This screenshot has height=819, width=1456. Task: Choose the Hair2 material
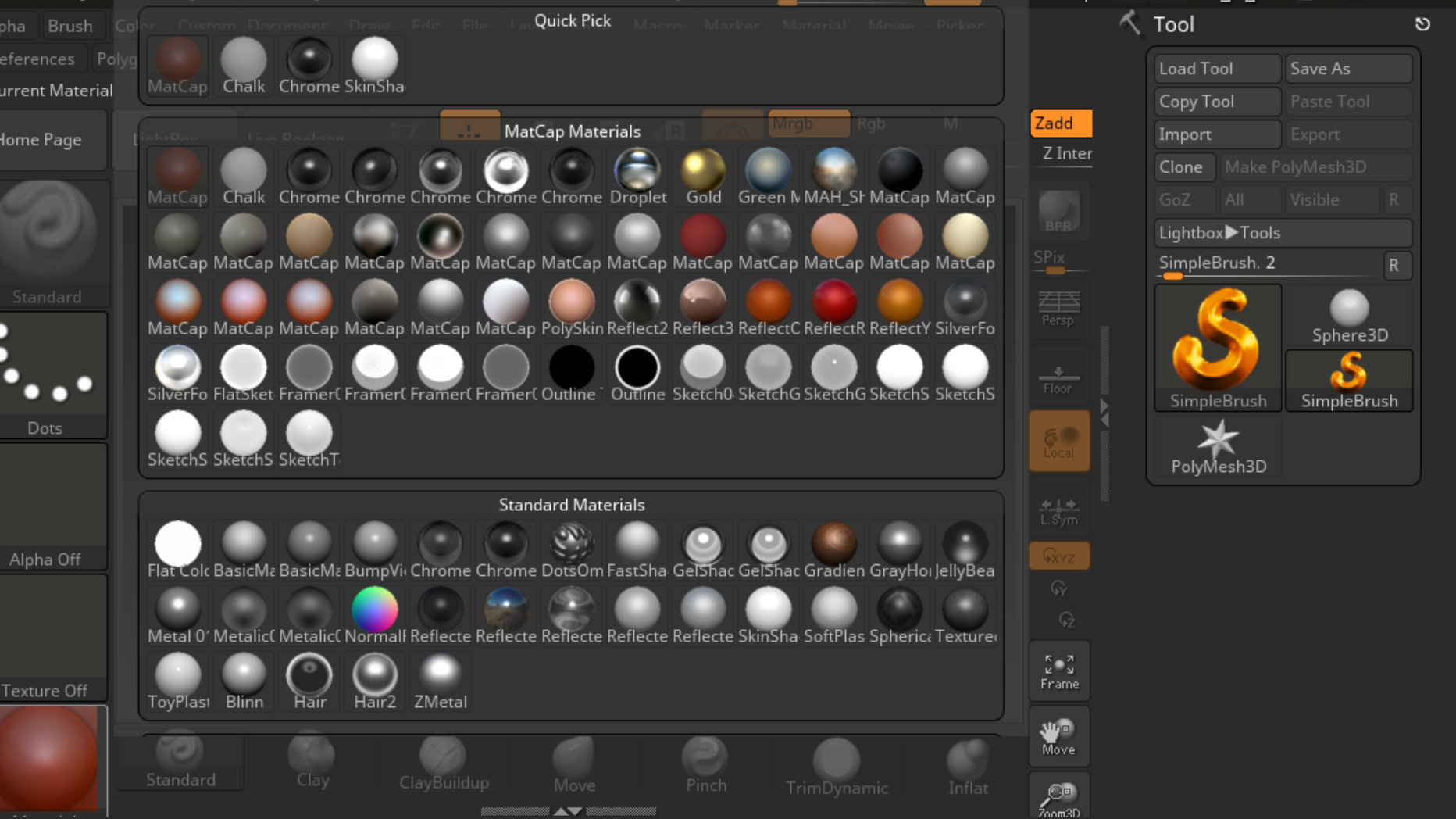click(375, 681)
